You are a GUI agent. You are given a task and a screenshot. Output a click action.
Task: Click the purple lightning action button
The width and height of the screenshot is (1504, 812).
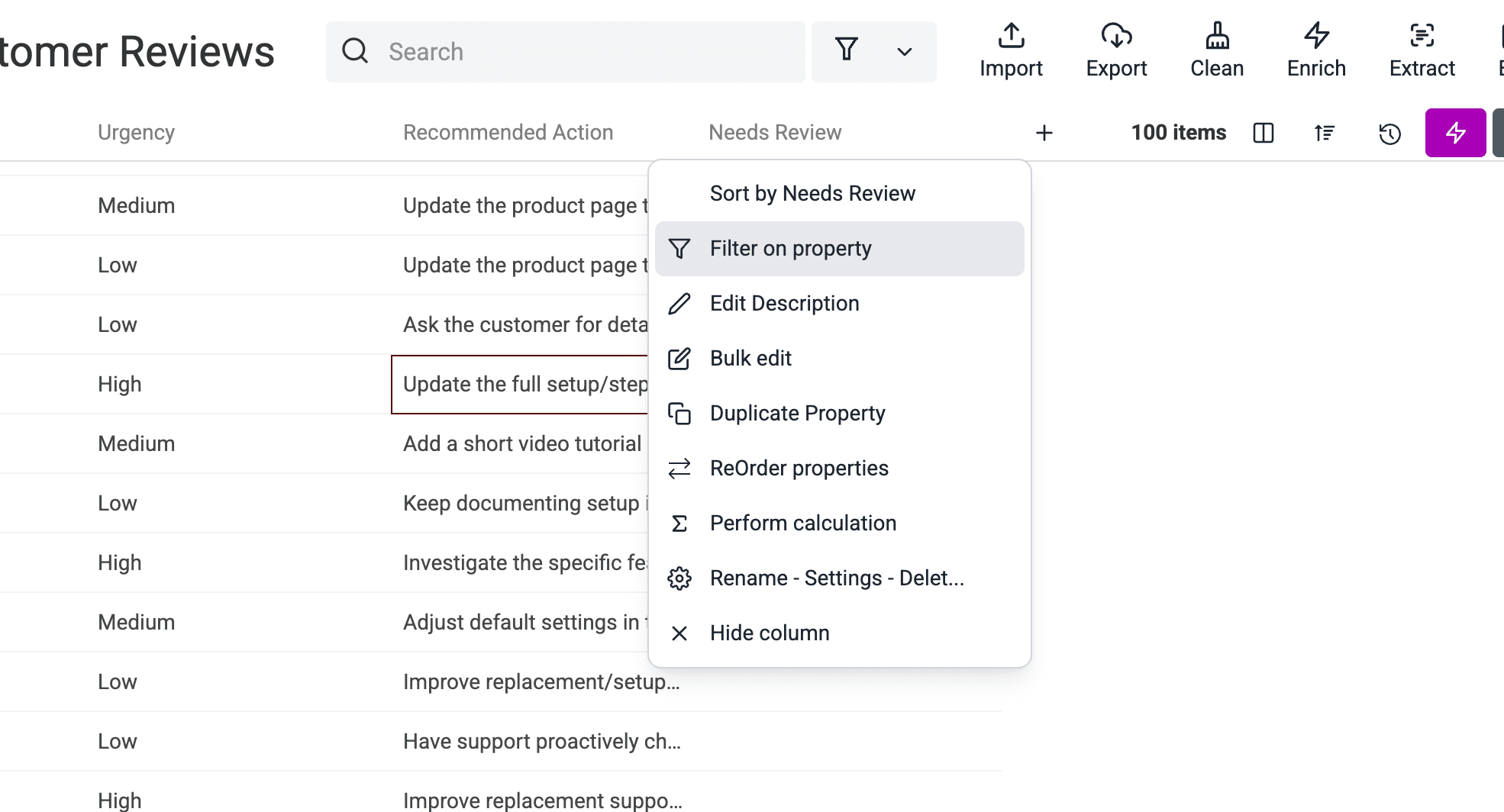coord(1455,133)
